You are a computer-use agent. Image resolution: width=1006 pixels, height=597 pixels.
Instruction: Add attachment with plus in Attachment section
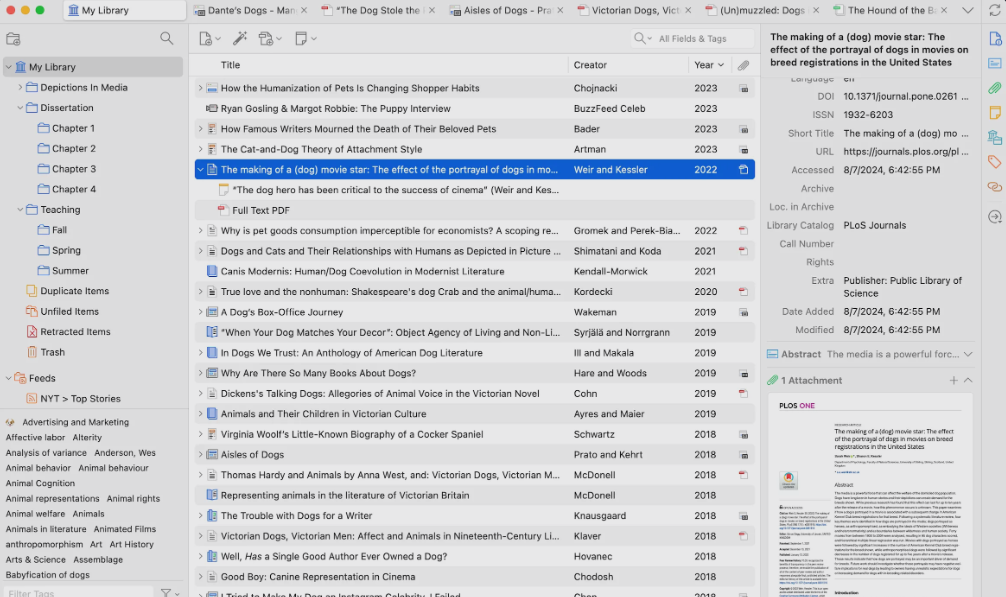tap(953, 380)
